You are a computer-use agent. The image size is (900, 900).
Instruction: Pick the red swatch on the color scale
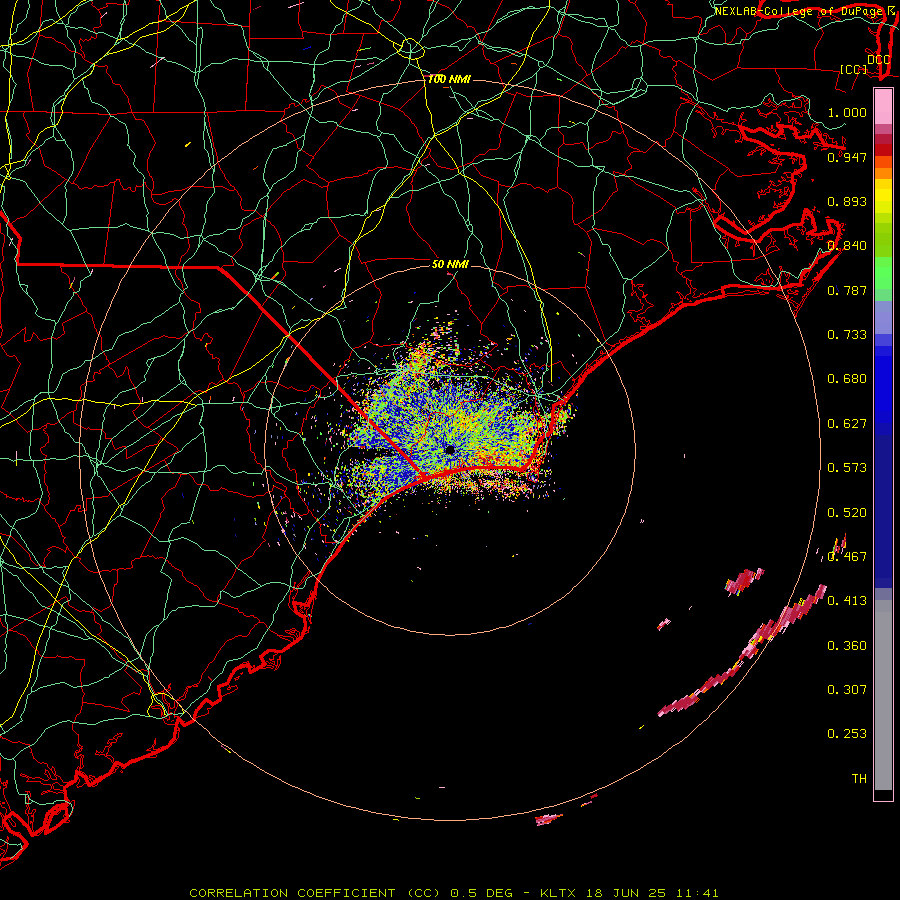click(883, 150)
